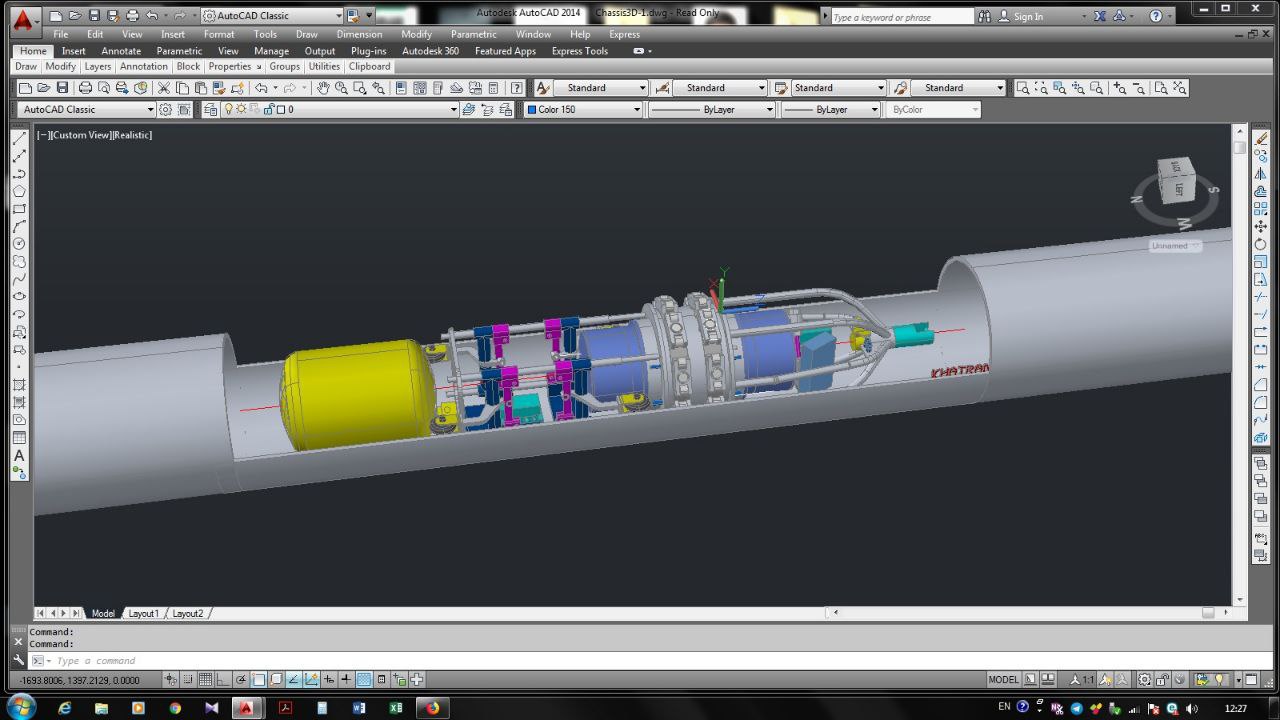The image size is (1280, 720).
Task: Toggle Ortho Mode in status bar
Action: (223, 680)
